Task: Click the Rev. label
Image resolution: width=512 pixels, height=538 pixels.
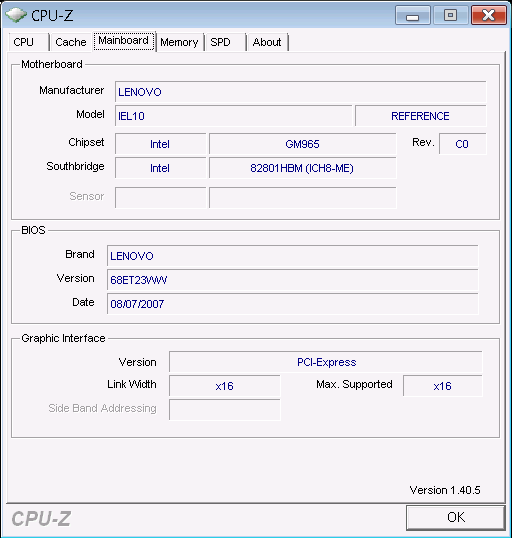Action: (423, 142)
